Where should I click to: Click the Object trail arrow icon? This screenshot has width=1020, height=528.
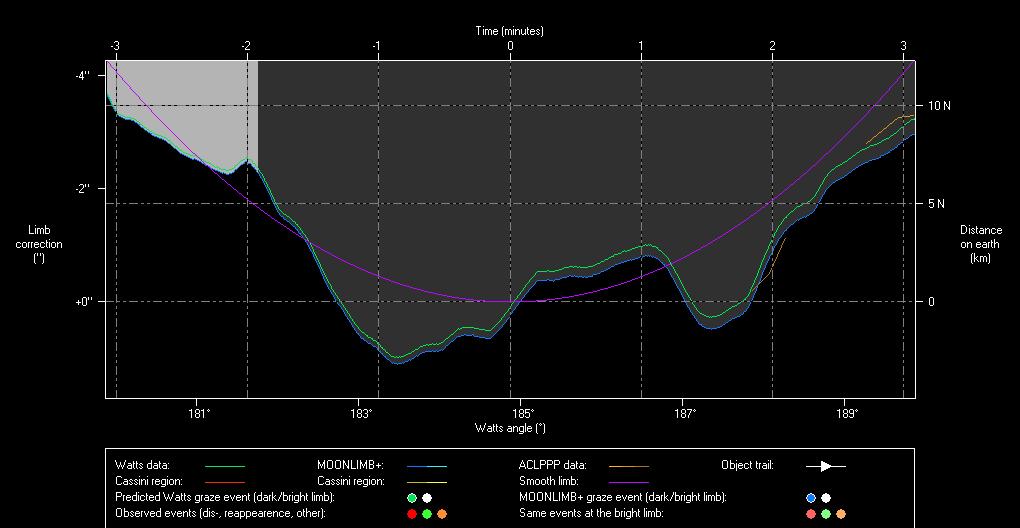(826, 465)
